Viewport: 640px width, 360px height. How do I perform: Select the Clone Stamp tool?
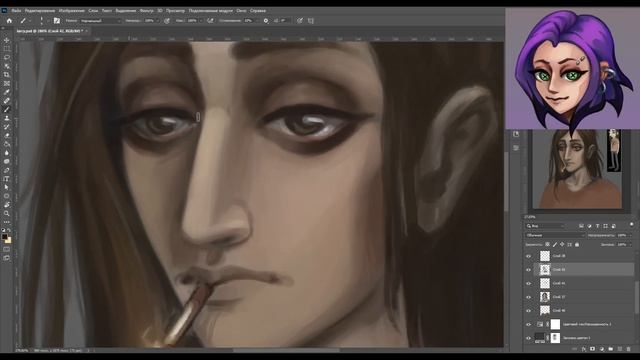(x=7, y=118)
